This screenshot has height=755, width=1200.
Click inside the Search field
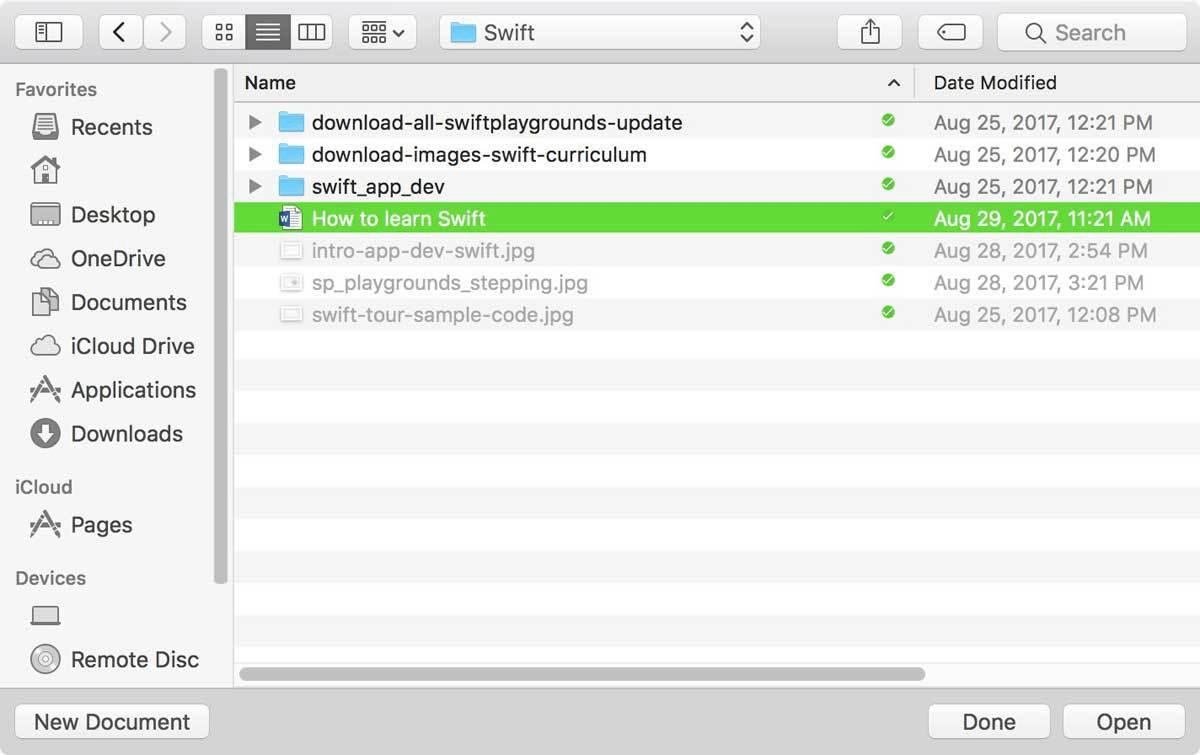coord(1090,31)
